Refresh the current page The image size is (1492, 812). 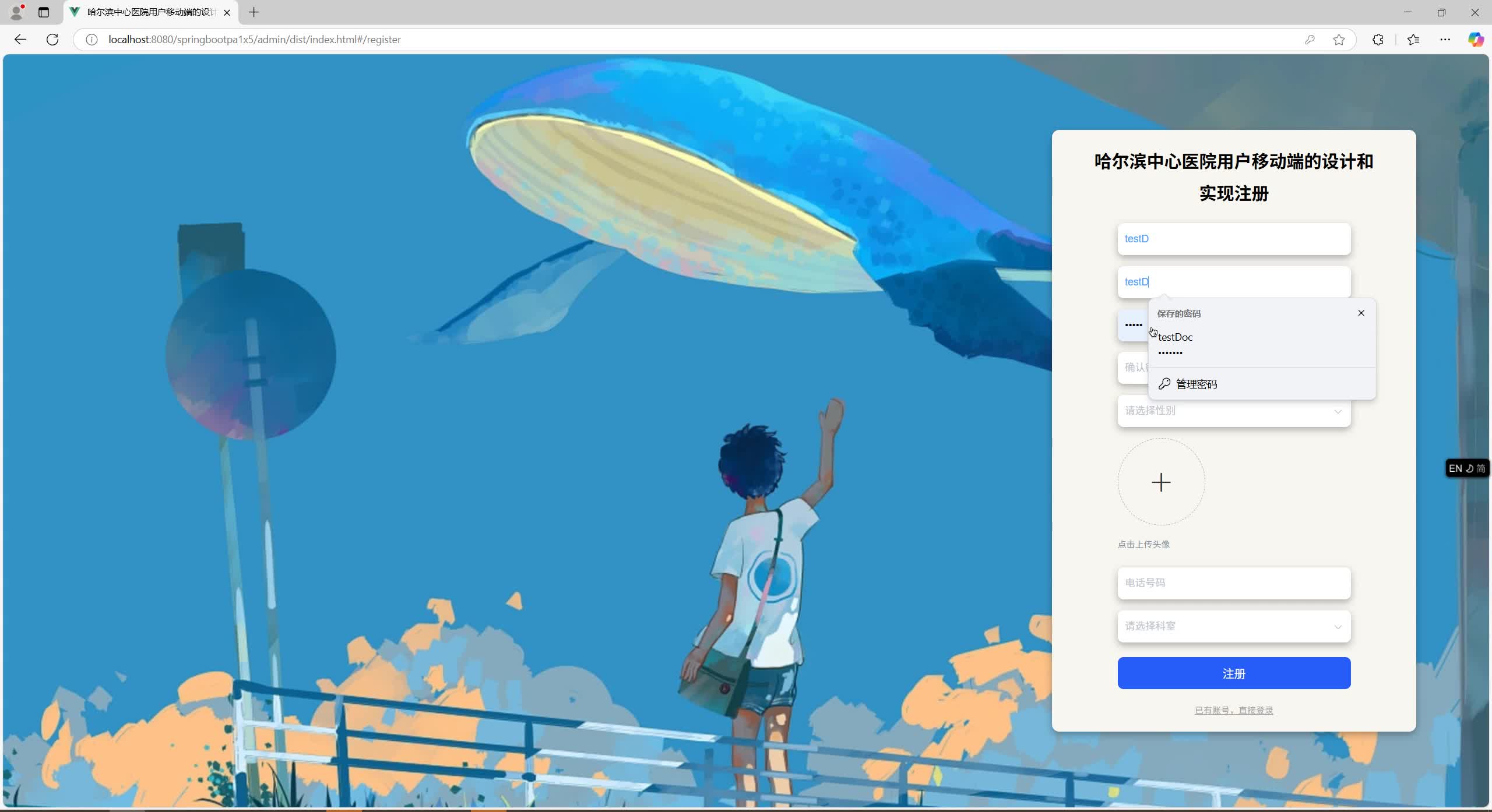point(52,39)
